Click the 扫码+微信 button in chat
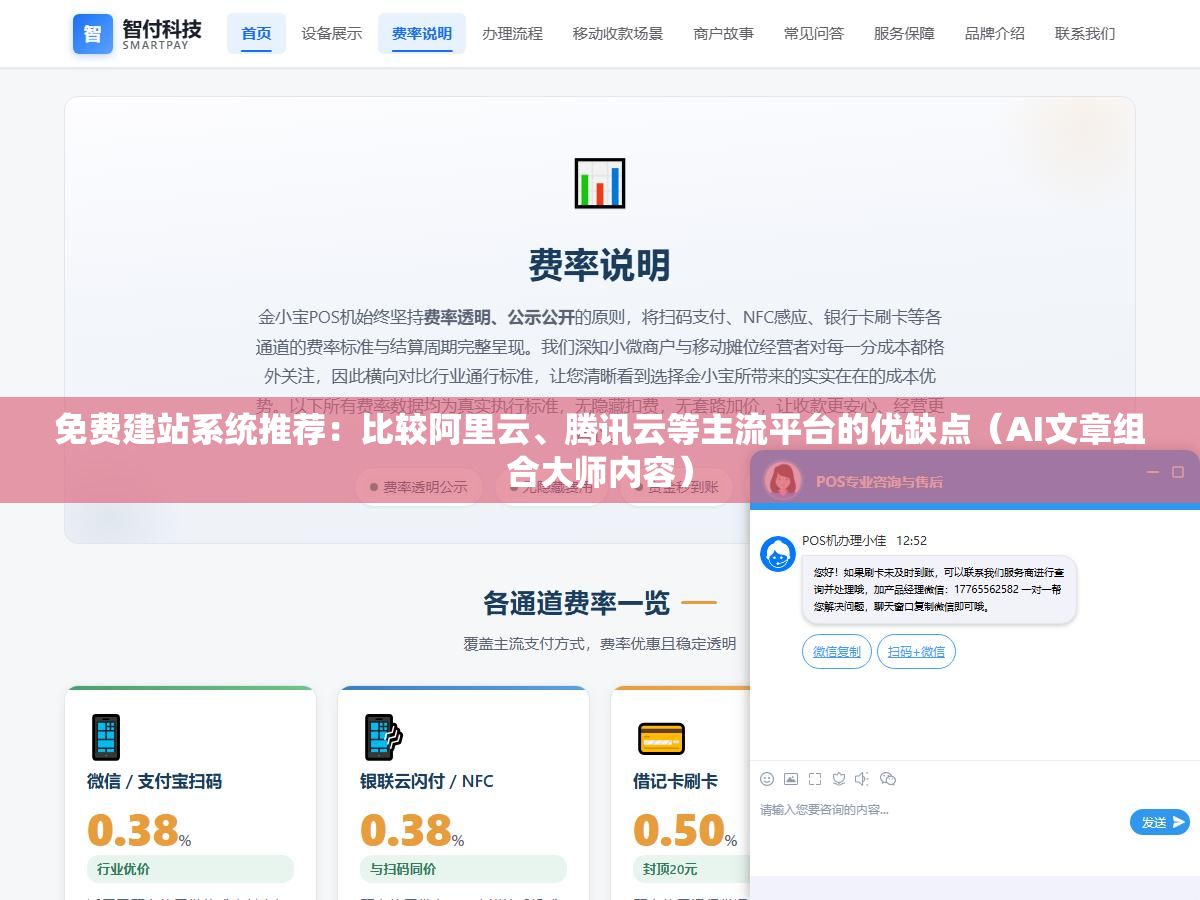The width and height of the screenshot is (1200, 900). click(x=916, y=651)
